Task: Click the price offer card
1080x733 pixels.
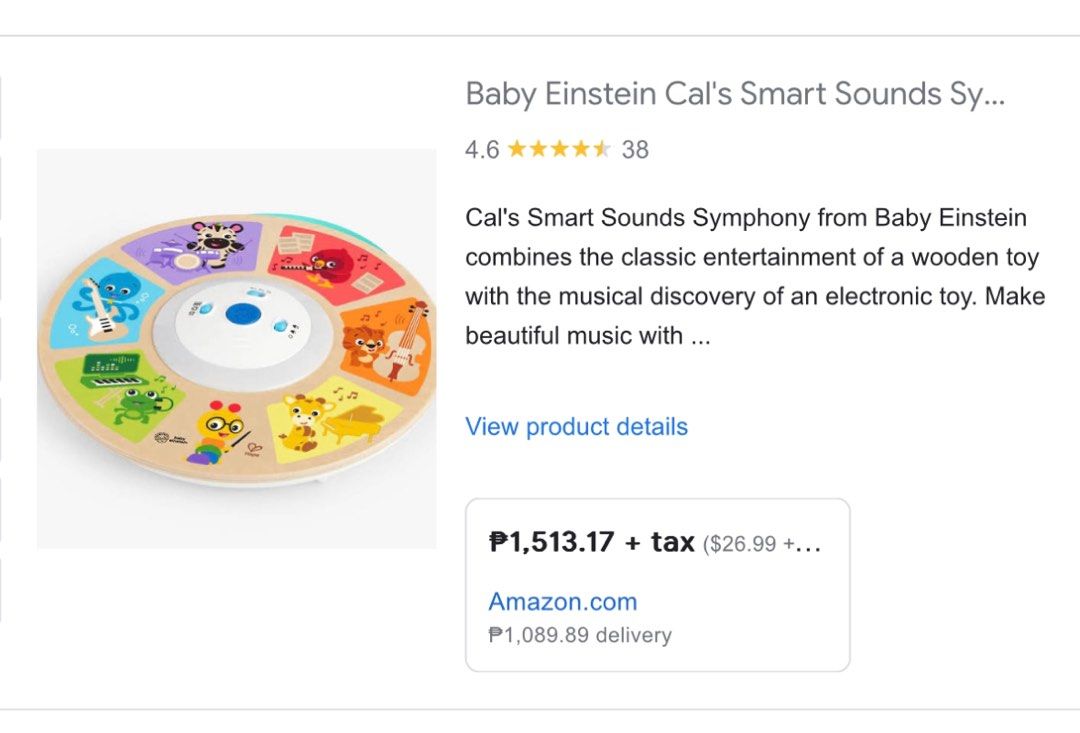Action: [x=658, y=582]
